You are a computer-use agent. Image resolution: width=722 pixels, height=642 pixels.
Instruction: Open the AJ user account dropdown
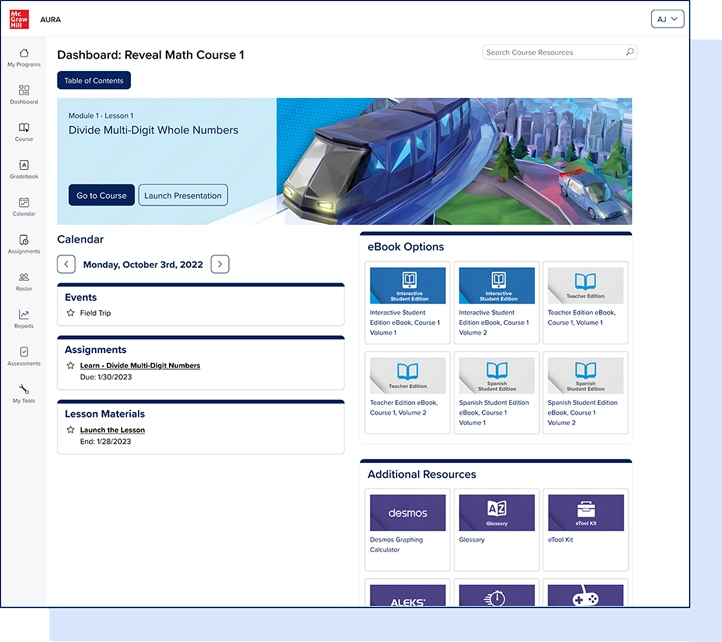pyautogui.click(x=667, y=19)
